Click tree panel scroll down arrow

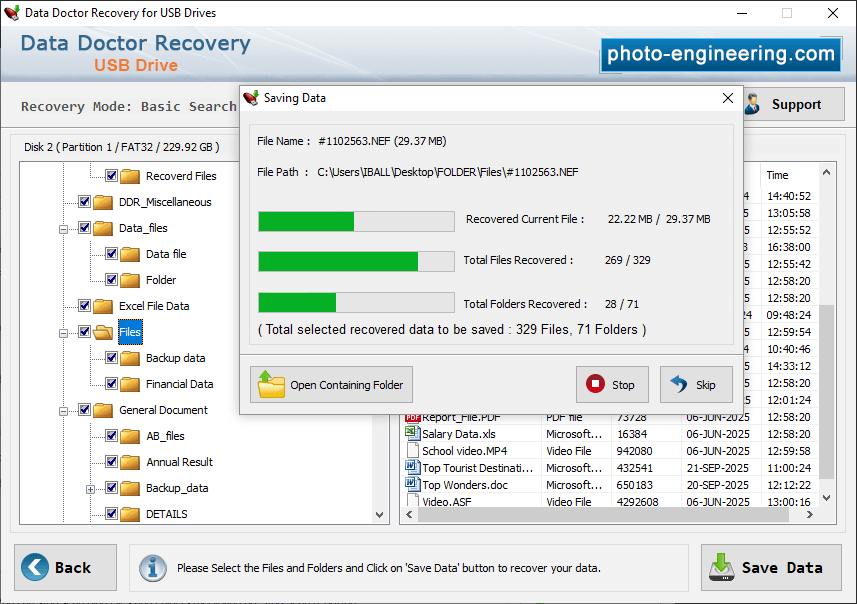380,515
